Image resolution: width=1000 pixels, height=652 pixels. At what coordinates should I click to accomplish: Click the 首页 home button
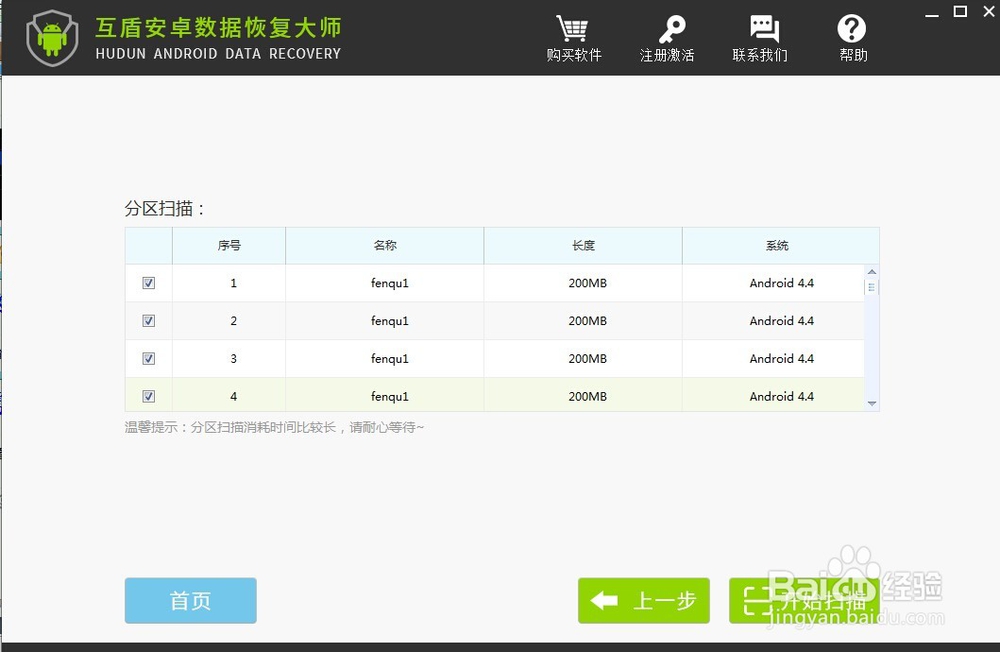(x=190, y=600)
